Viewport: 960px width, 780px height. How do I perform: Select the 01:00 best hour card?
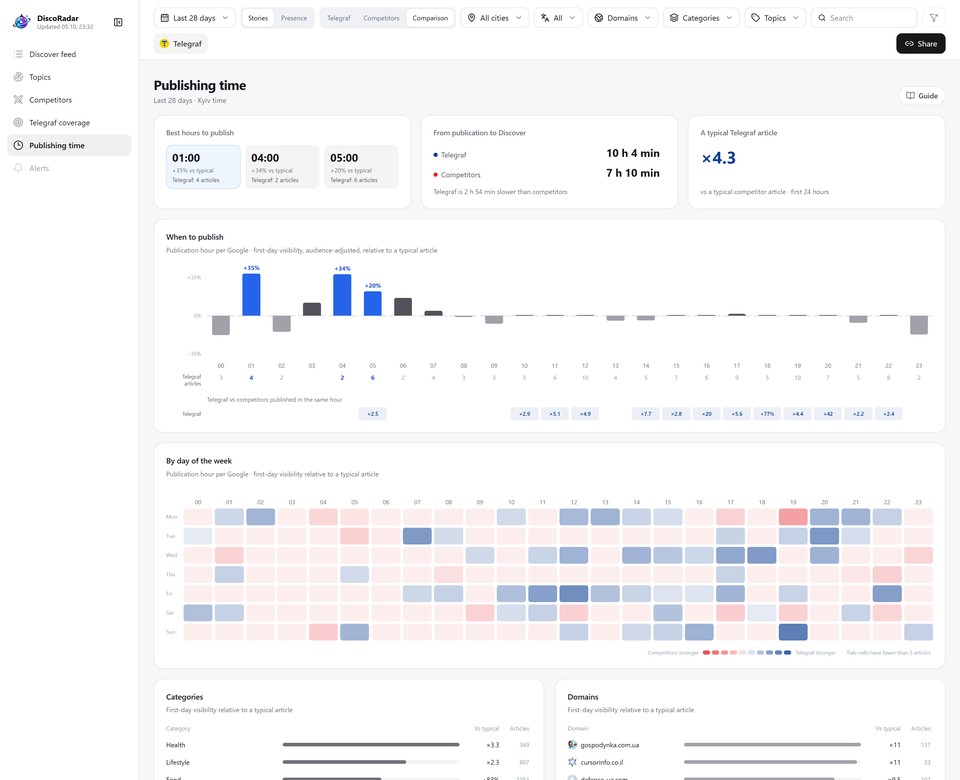tap(203, 167)
